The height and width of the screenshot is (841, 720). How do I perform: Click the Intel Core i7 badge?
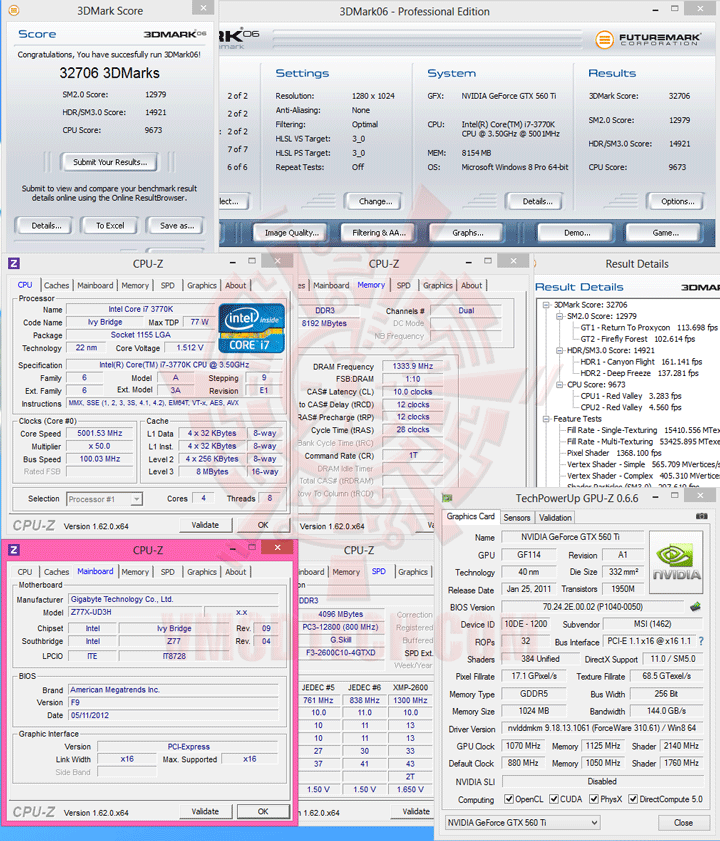tap(252, 328)
